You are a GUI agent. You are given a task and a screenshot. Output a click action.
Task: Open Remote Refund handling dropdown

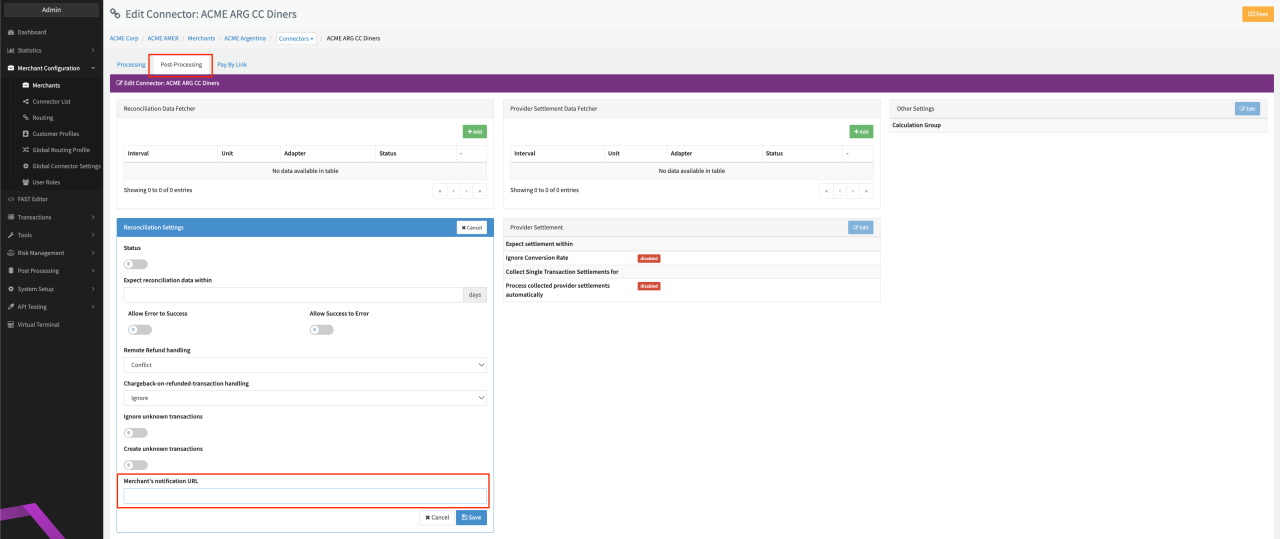(304, 365)
